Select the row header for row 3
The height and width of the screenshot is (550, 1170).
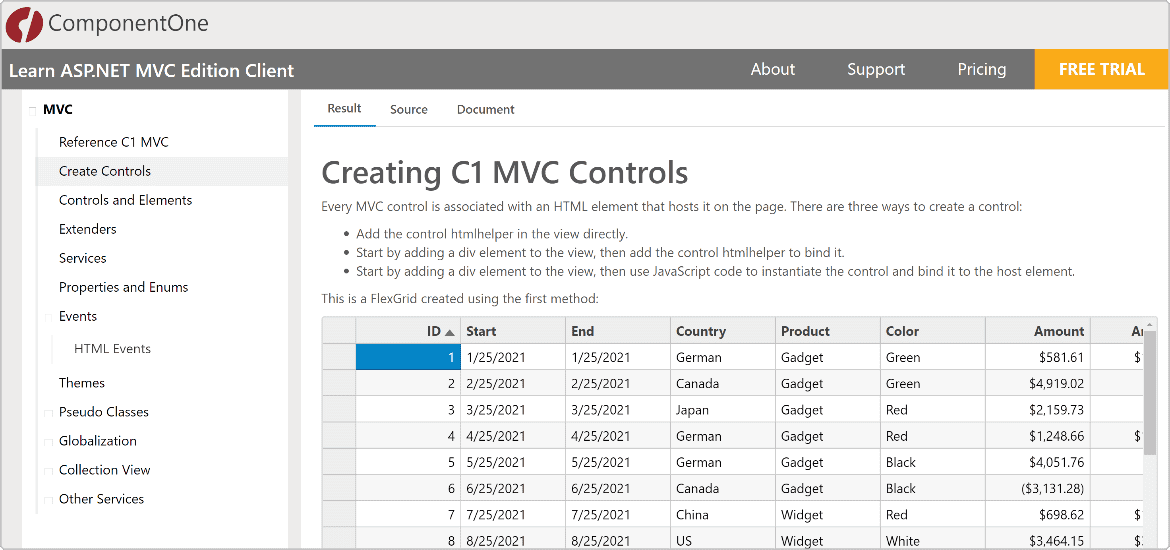coord(339,410)
